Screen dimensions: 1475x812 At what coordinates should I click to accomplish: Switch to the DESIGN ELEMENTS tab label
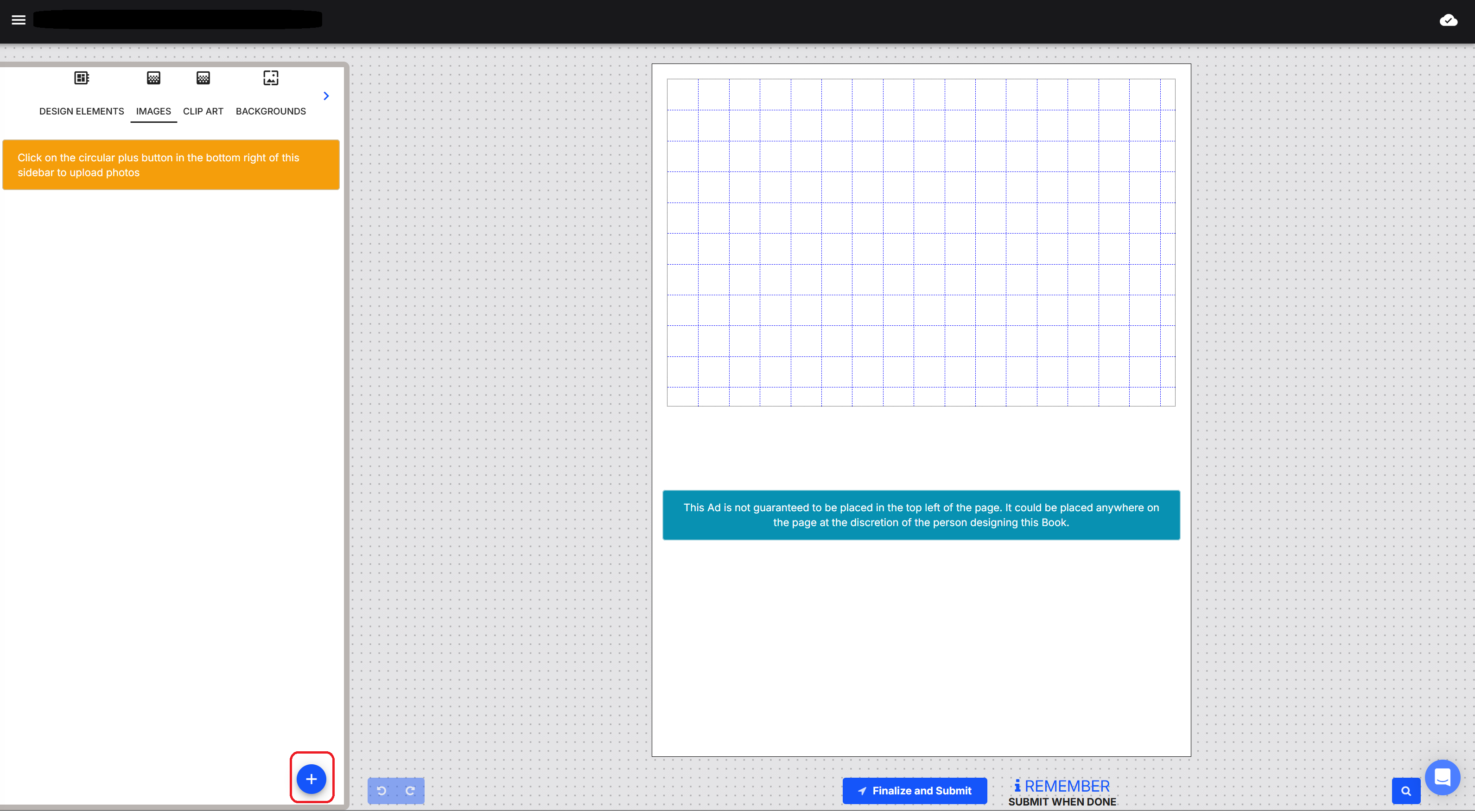(x=81, y=111)
